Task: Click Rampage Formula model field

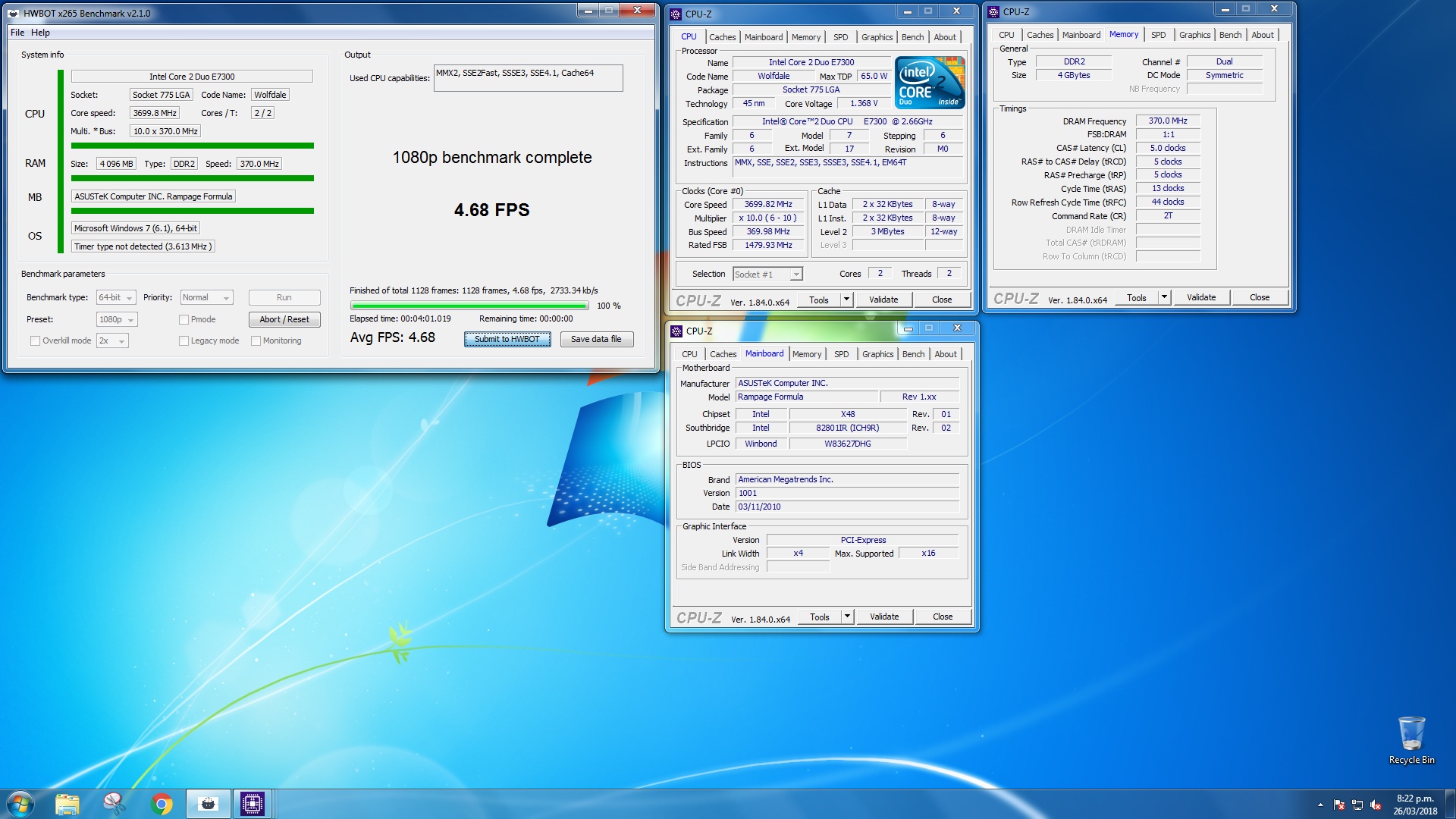Action: tap(806, 397)
